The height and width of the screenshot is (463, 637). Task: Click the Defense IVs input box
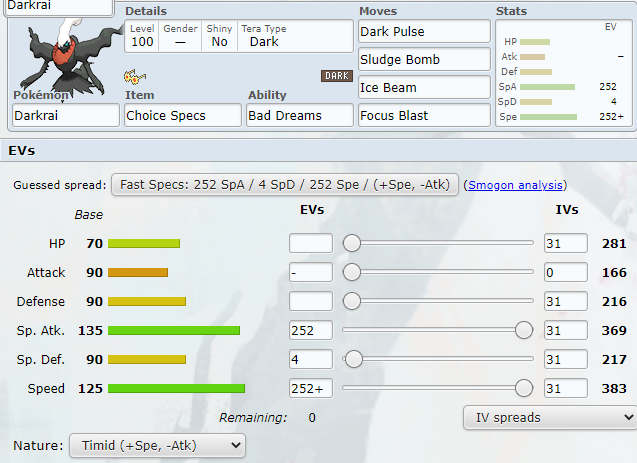click(x=566, y=301)
